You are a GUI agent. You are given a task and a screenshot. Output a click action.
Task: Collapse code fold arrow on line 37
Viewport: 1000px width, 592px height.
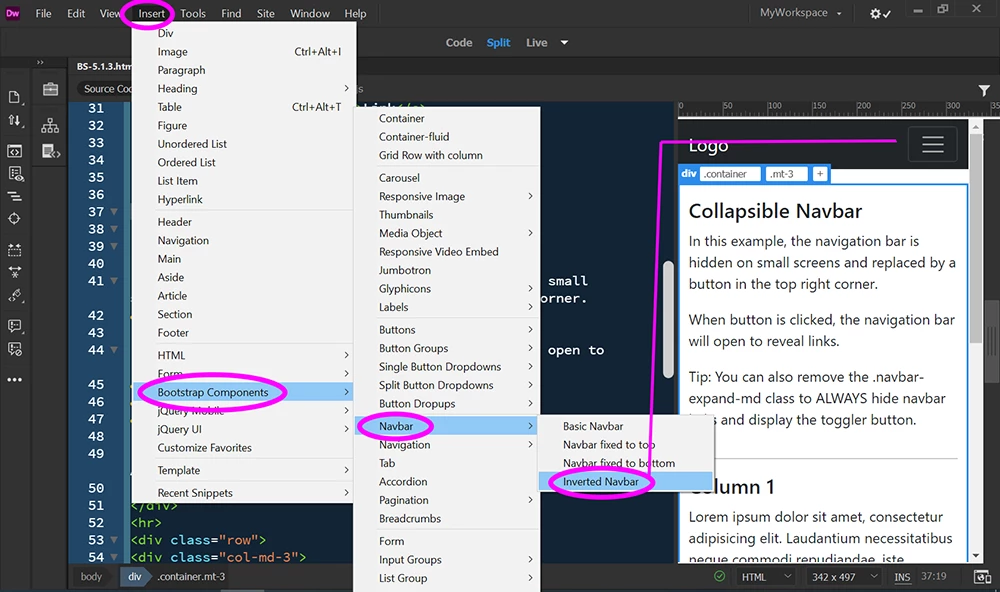coord(114,212)
